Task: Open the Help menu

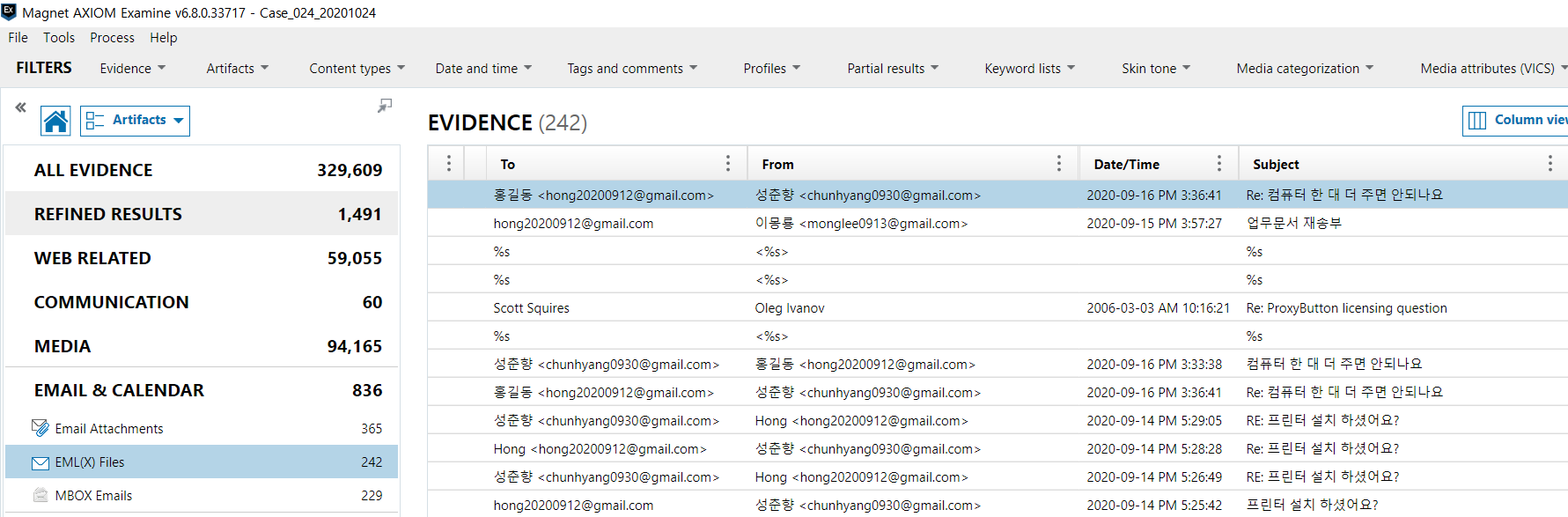Action: pyautogui.click(x=163, y=38)
